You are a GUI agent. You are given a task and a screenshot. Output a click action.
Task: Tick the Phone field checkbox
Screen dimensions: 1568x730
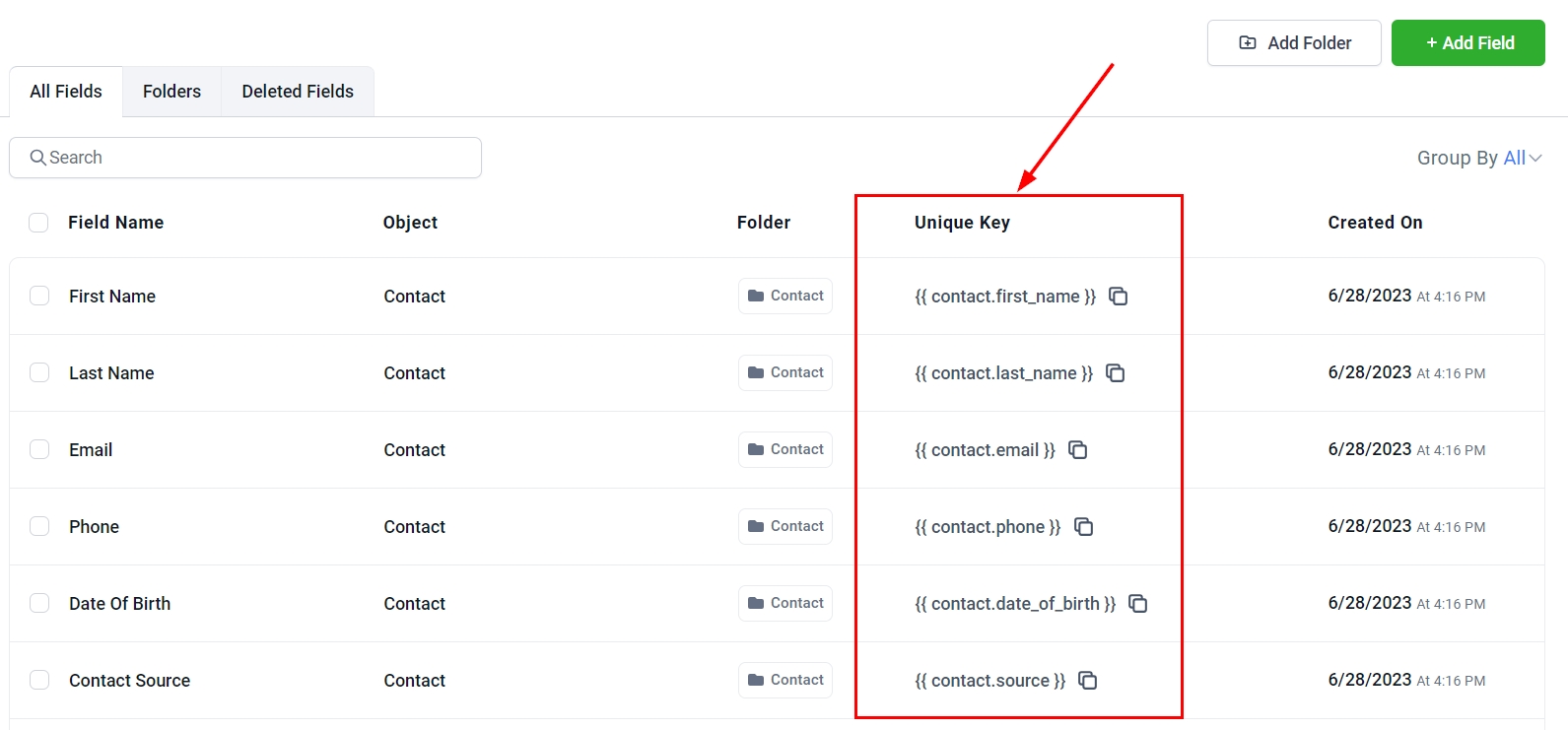tap(39, 527)
